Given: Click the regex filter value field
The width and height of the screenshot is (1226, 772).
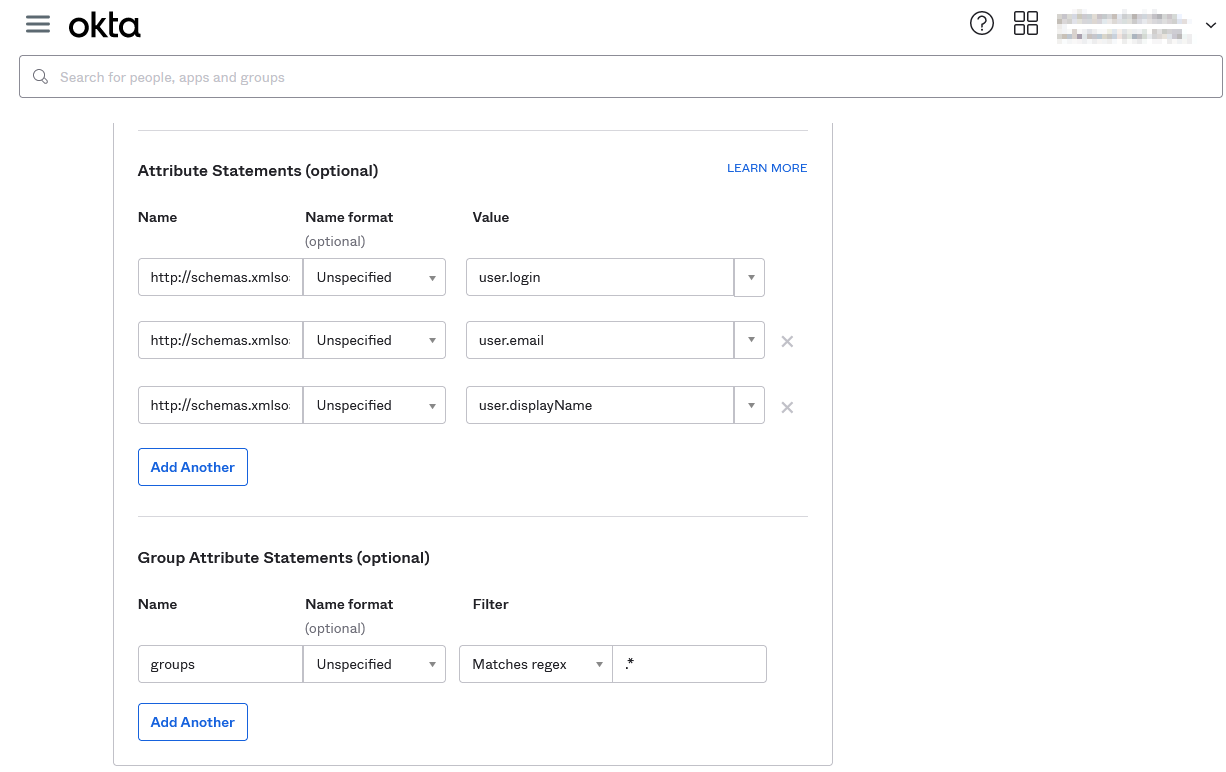Looking at the screenshot, I should pos(689,664).
